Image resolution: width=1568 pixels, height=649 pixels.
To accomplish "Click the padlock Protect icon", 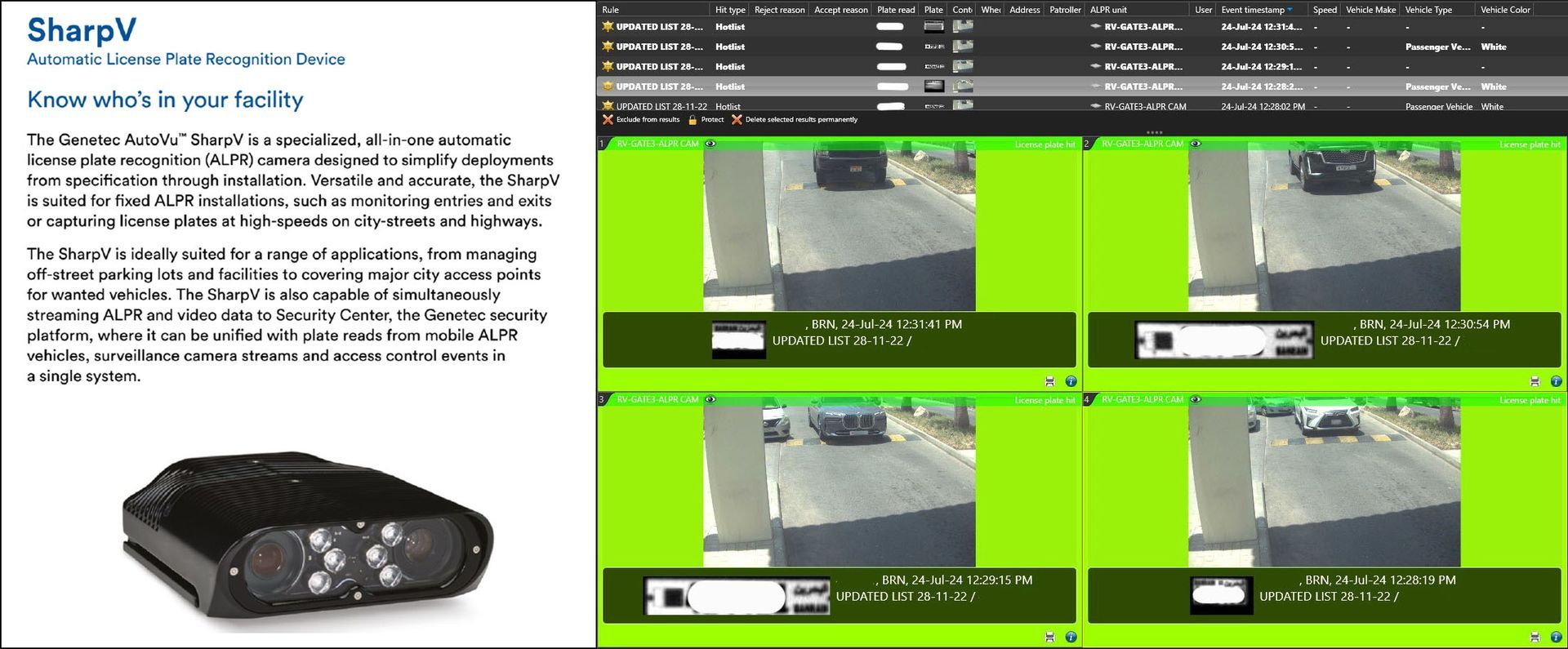I will point(693,119).
